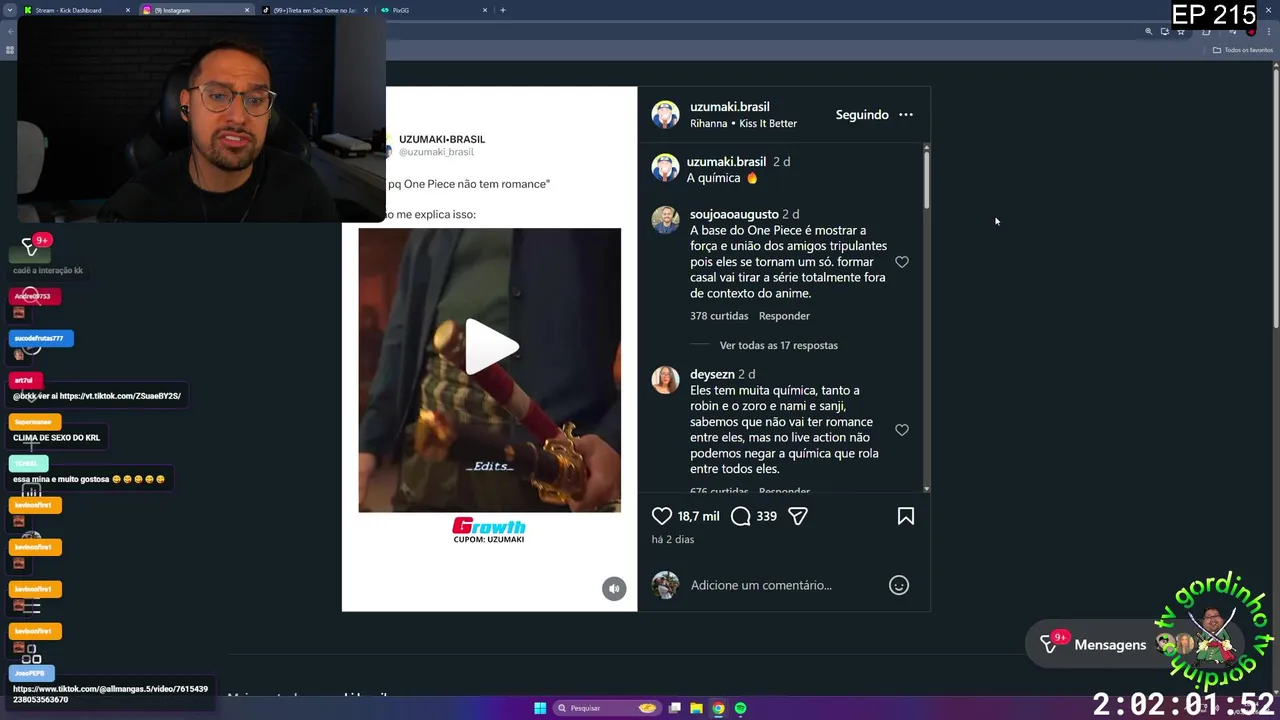Screen dimensions: 1280x720
Task: Open Todos os favoritos folder
Action: [1242, 50]
